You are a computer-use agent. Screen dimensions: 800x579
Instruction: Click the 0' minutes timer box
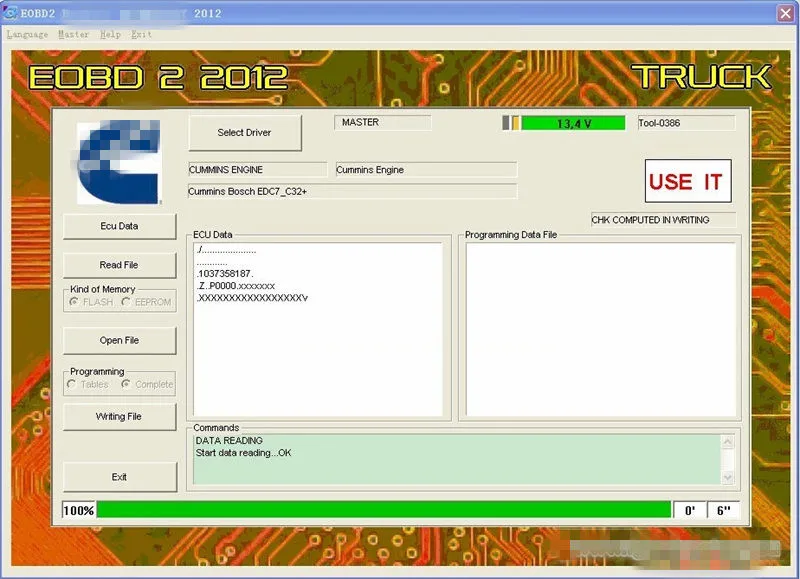point(690,510)
